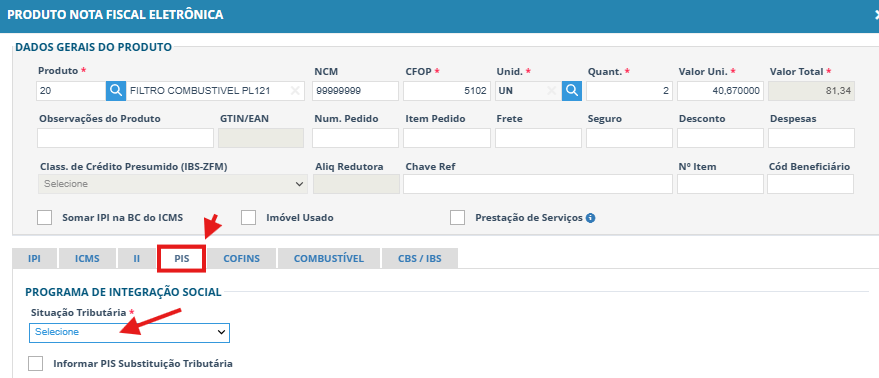
Task: Enable Somar IPI na BC do ICMS
Action: pyautogui.click(x=44, y=218)
